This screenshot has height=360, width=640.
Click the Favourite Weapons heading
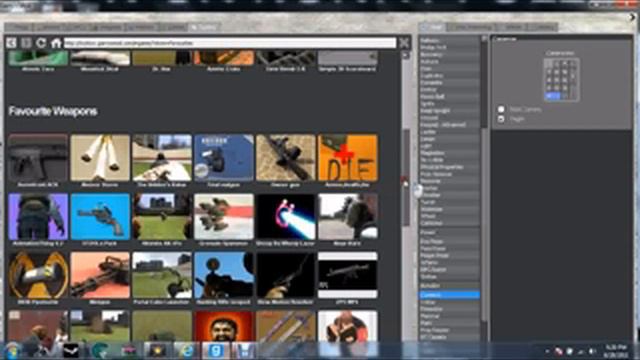point(53,111)
